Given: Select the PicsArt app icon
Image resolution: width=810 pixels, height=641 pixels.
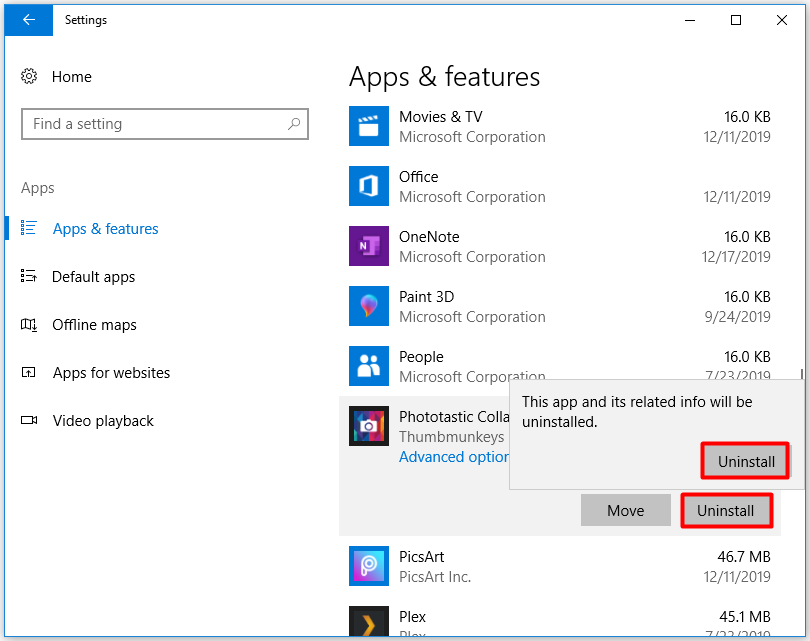Looking at the screenshot, I should (369, 566).
